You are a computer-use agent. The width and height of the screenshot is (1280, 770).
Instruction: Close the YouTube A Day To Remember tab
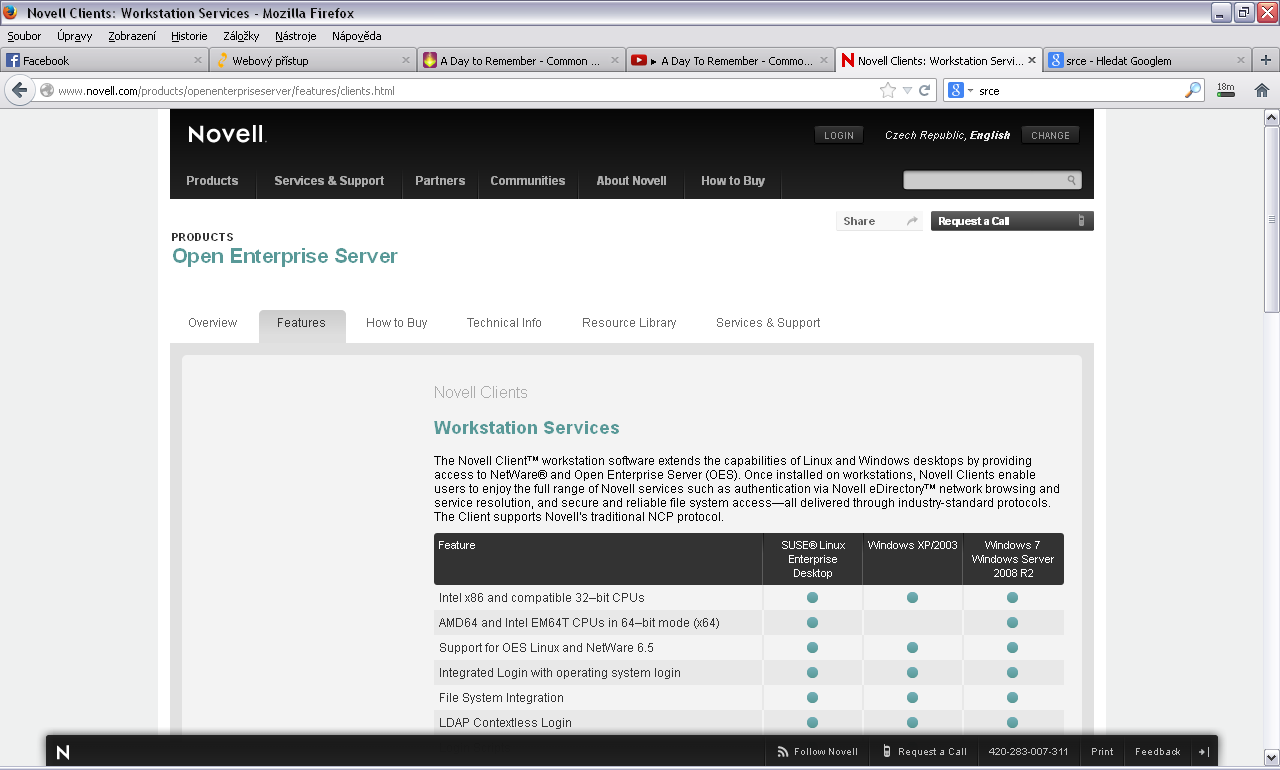coord(824,60)
